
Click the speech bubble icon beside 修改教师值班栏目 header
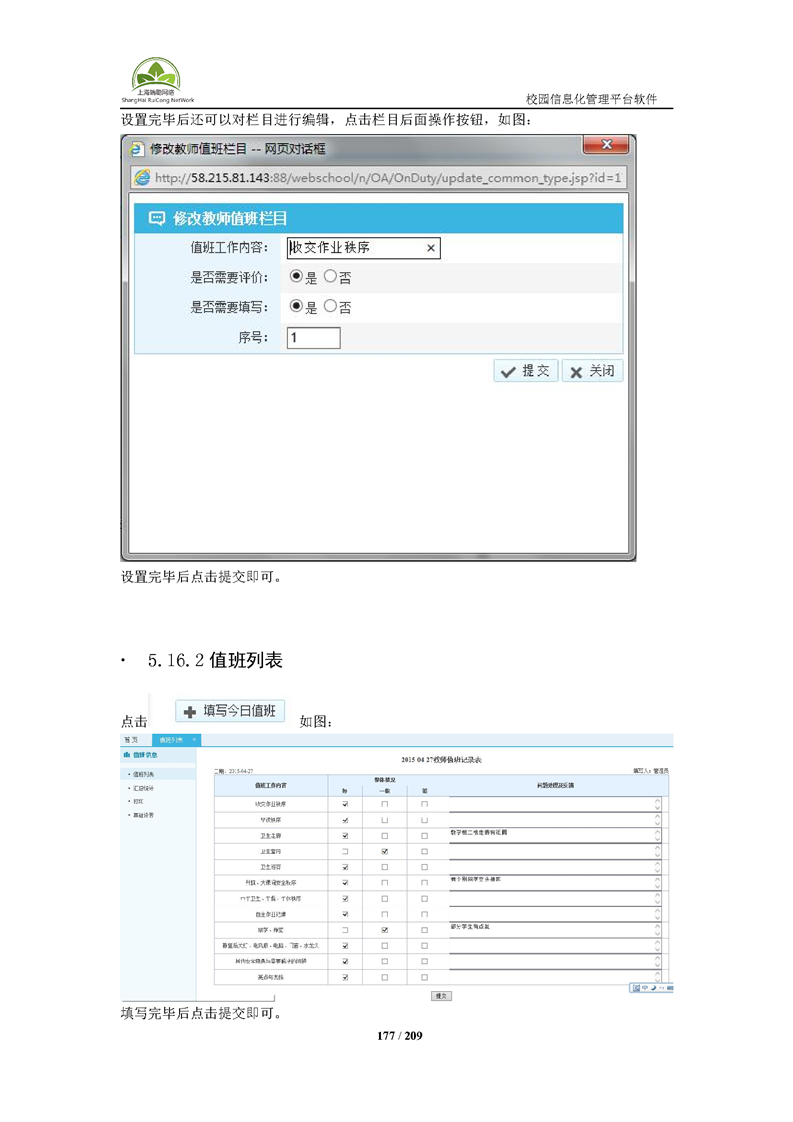(156, 218)
